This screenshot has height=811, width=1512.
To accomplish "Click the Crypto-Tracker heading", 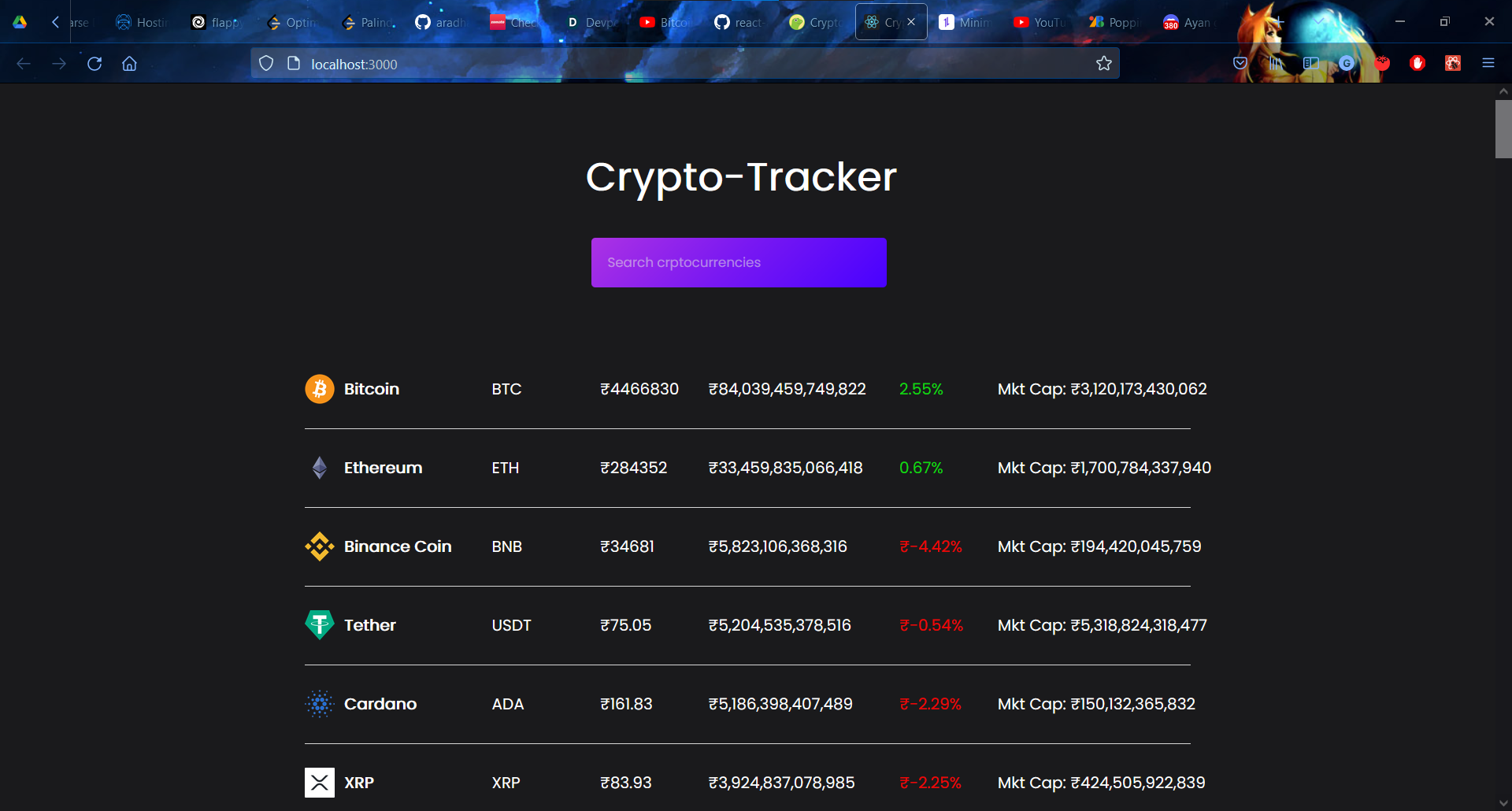I will 741,176.
